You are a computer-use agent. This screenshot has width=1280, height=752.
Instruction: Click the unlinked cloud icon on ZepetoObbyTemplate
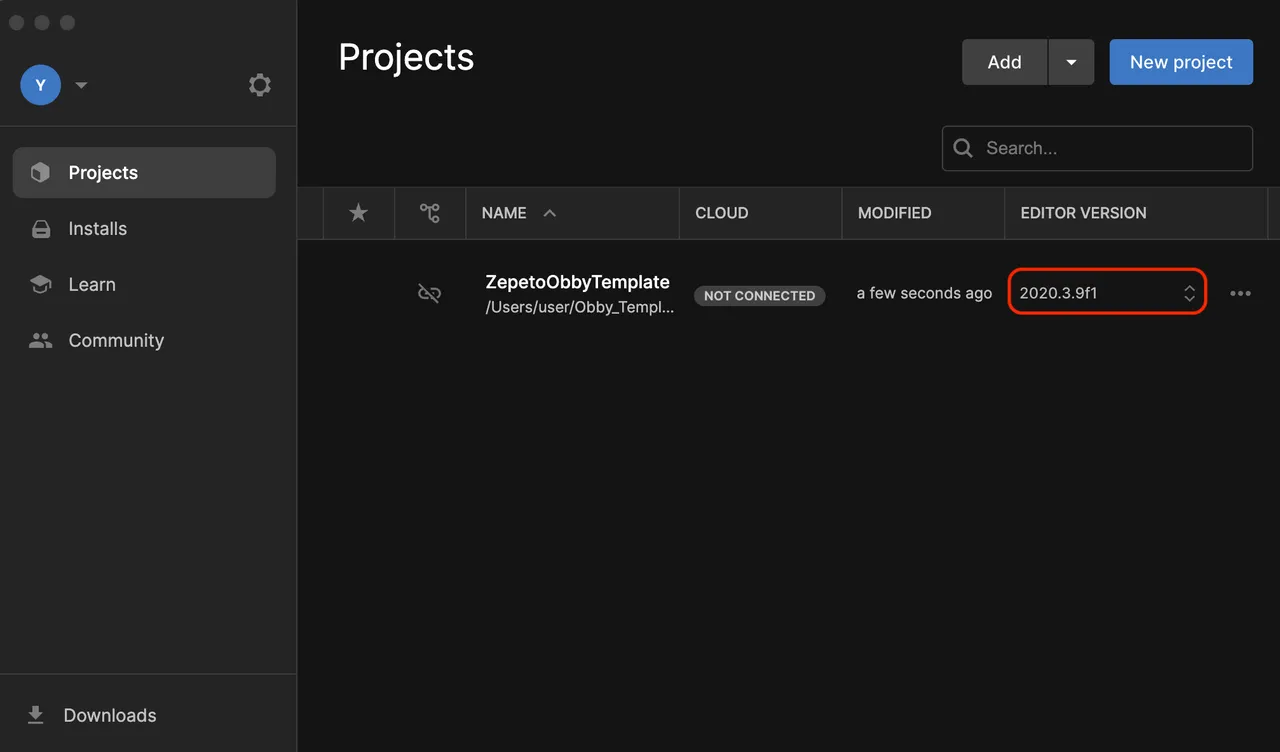430,293
